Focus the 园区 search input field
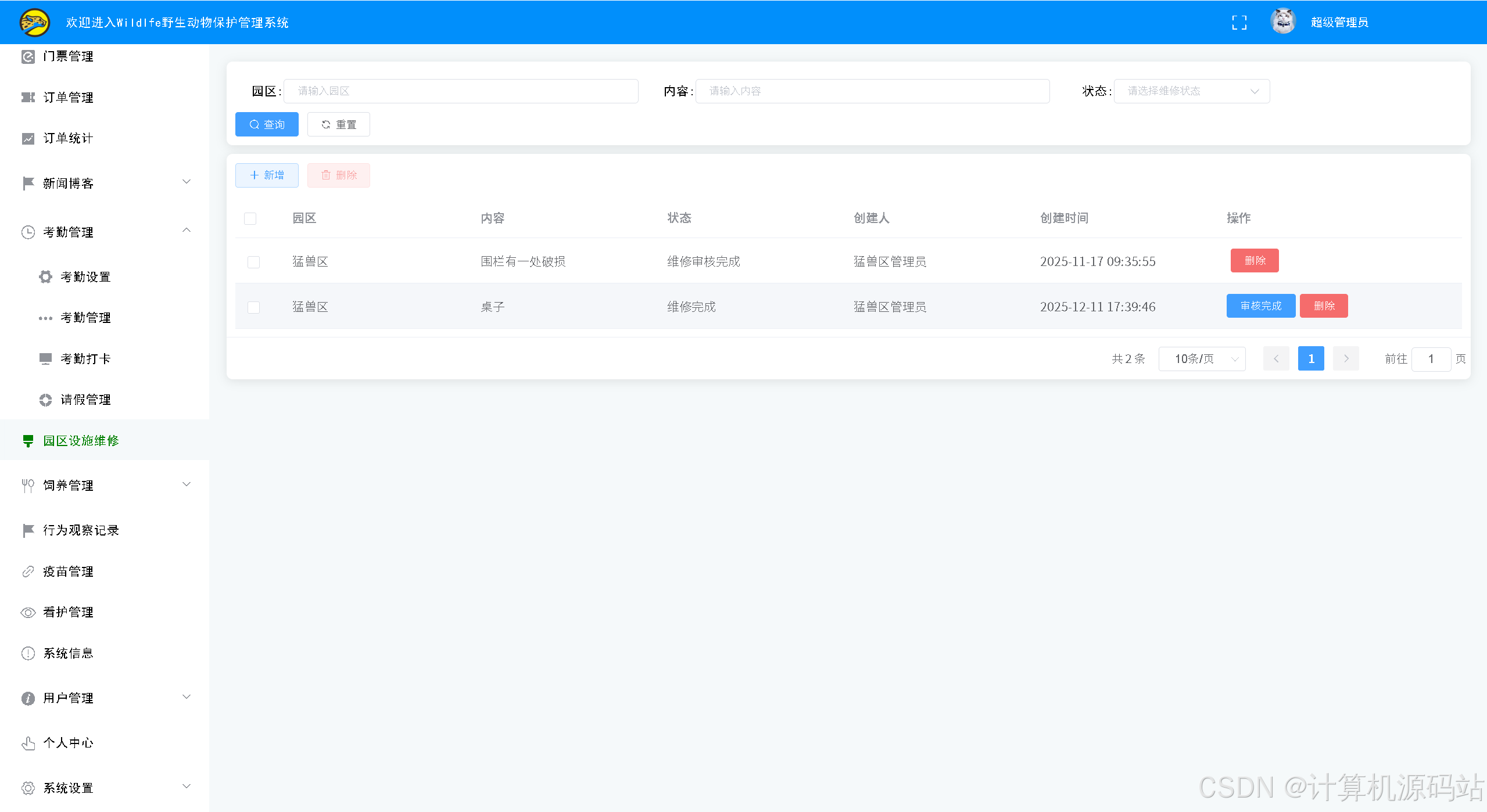 (461, 91)
